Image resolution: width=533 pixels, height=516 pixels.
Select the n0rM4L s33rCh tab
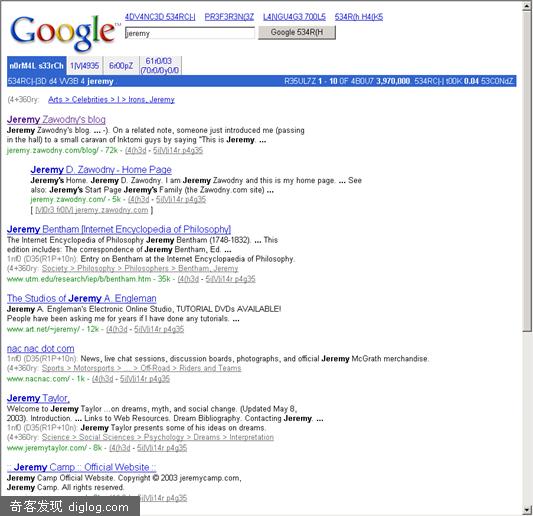tap(37, 65)
